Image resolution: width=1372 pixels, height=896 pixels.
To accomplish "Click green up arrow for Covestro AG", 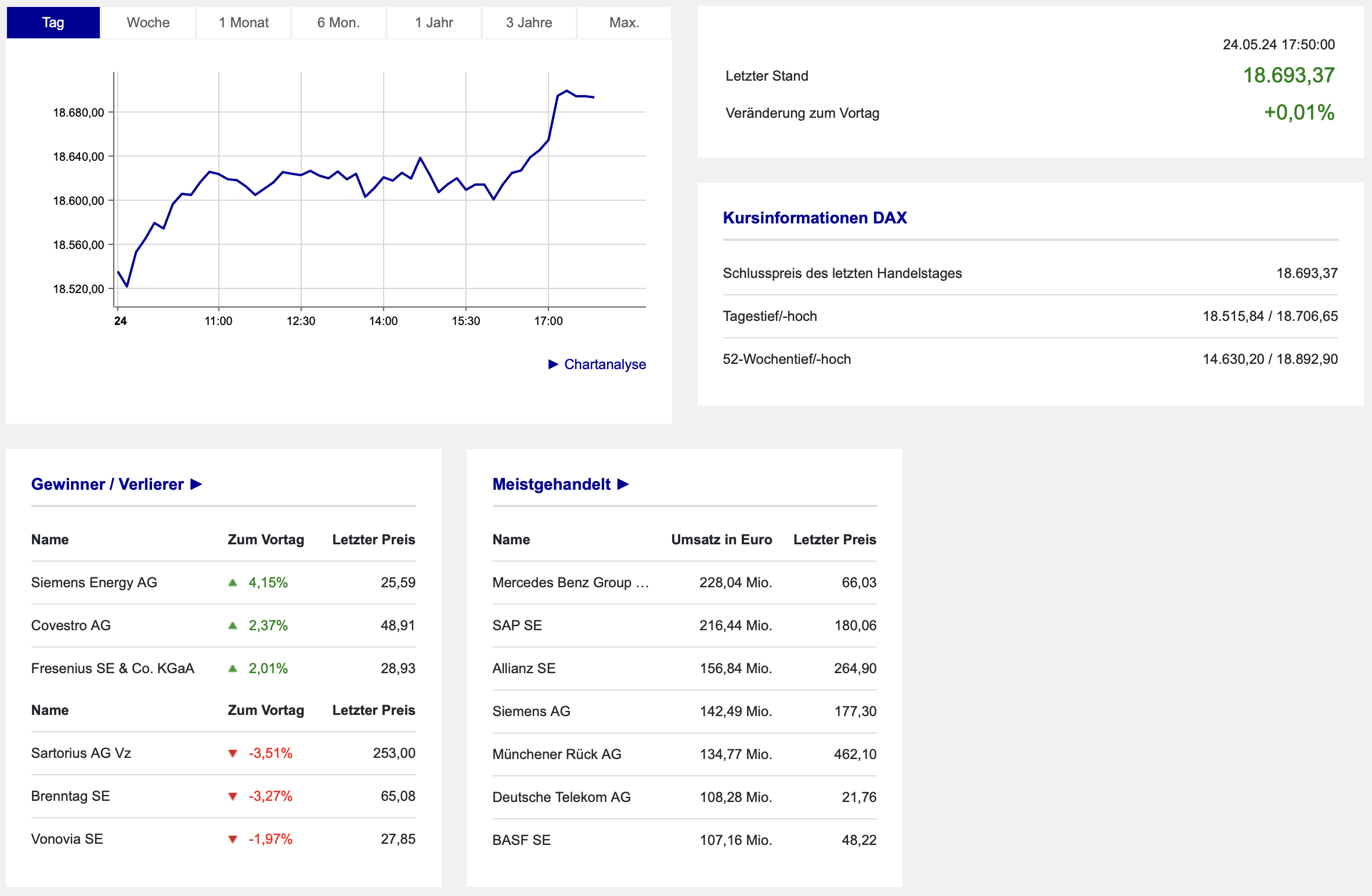I will click(x=233, y=626).
